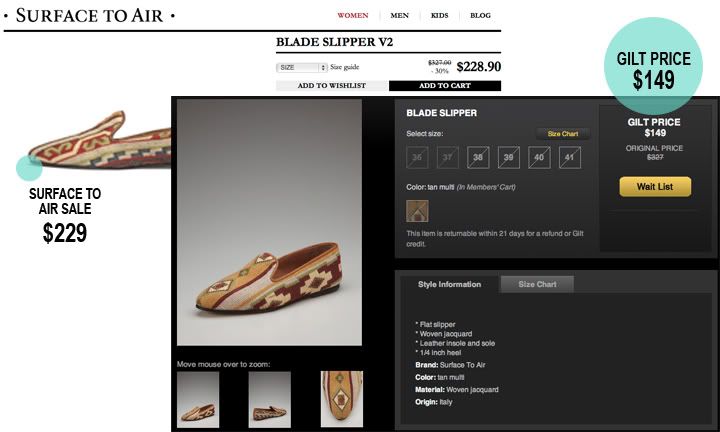720x432 pixels.
Task: Pick size 41 box
Action: 569,157
